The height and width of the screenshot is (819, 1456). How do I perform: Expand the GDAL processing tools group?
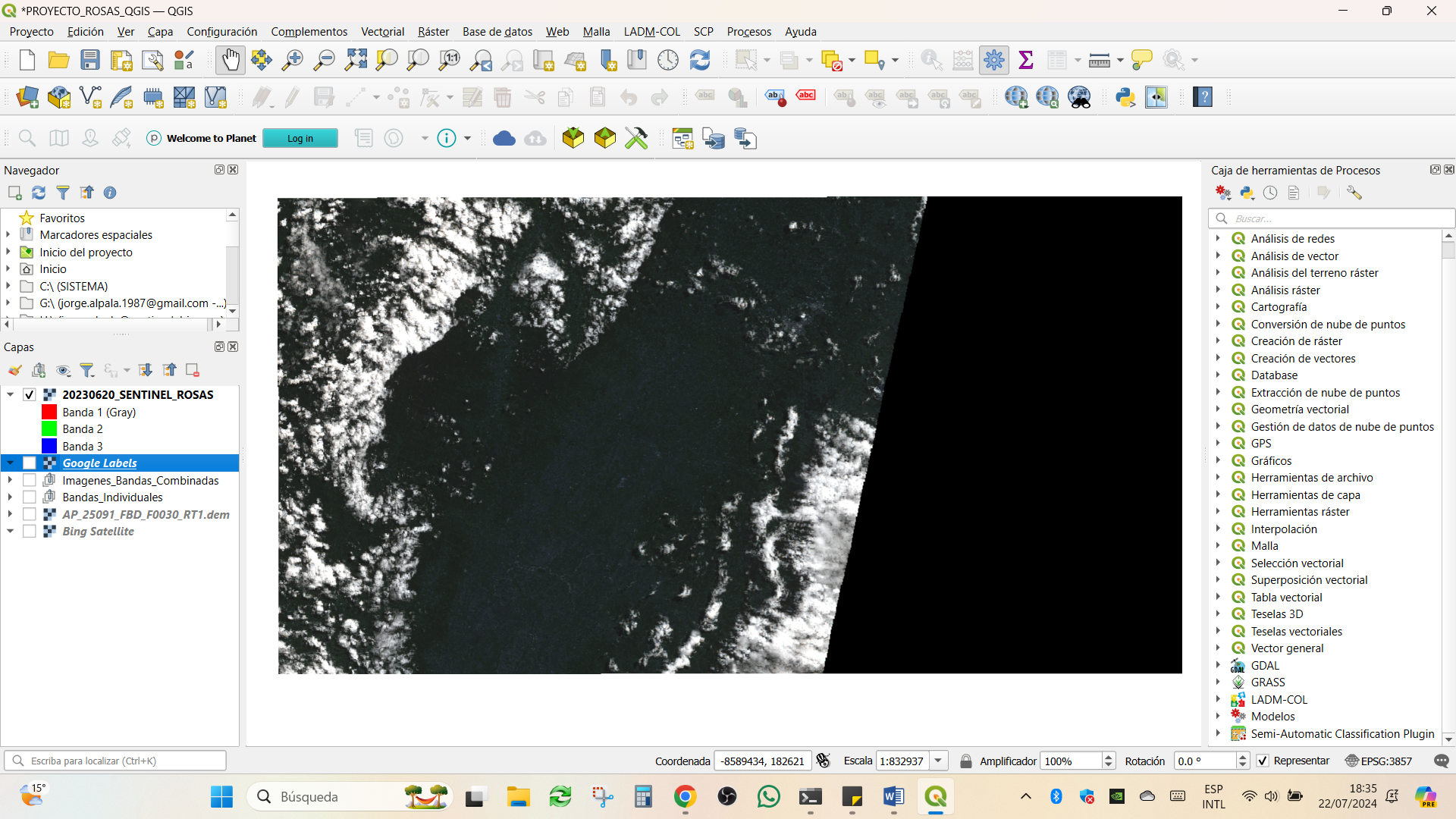[1218, 665]
